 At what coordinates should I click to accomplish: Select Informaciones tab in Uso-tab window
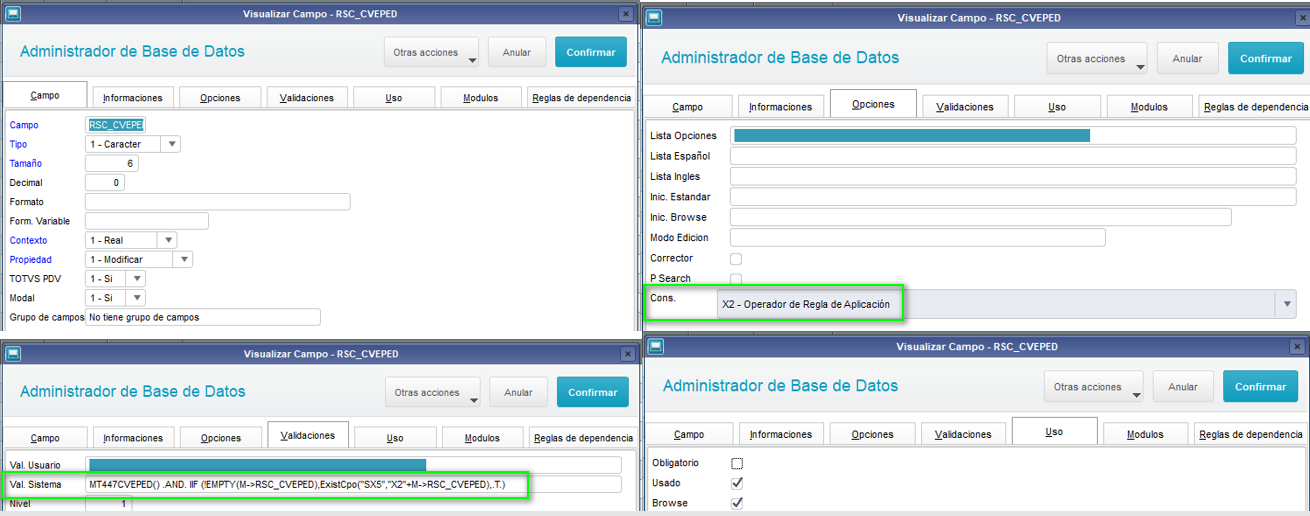click(x=781, y=434)
